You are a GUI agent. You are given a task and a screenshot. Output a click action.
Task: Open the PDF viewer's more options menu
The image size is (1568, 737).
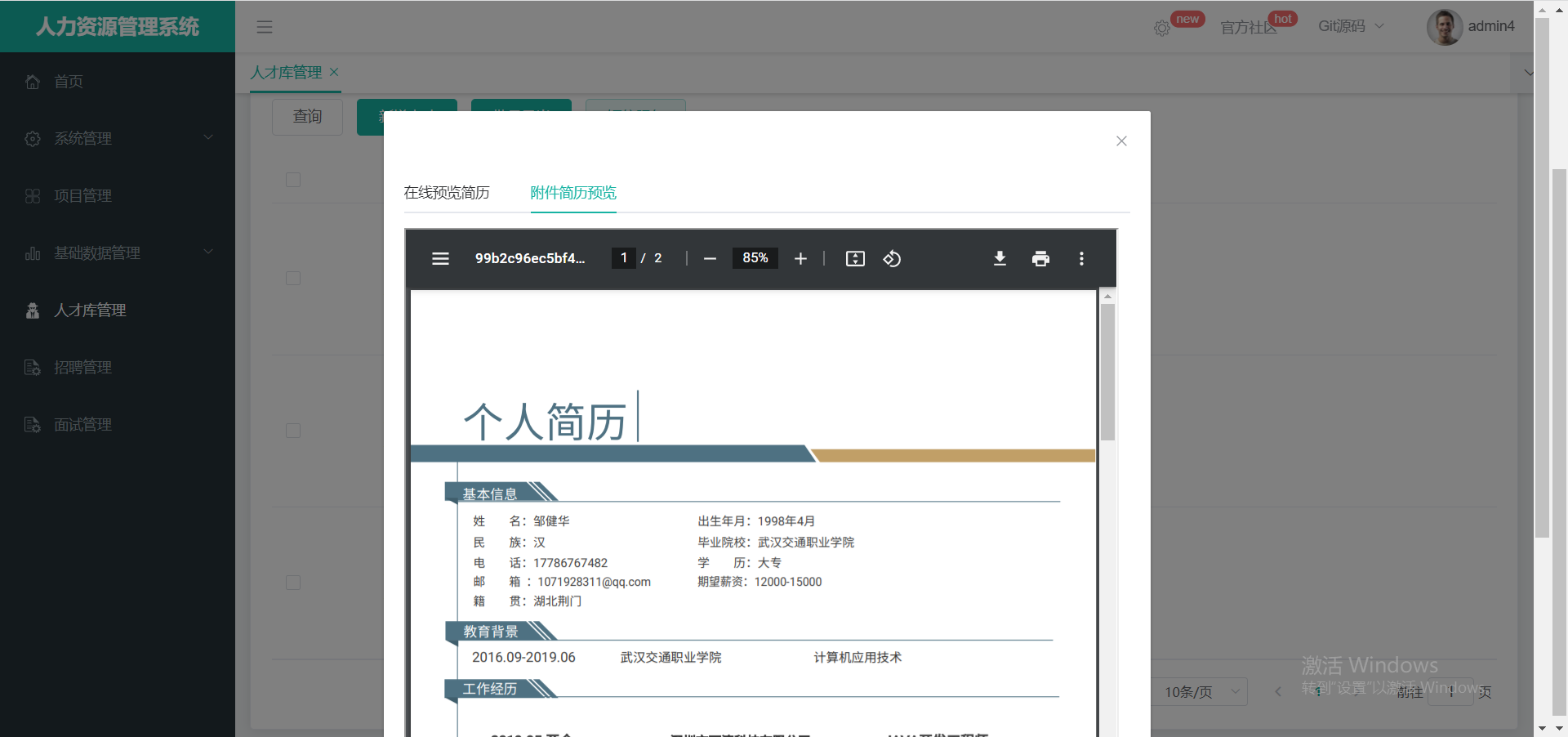click(1081, 258)
